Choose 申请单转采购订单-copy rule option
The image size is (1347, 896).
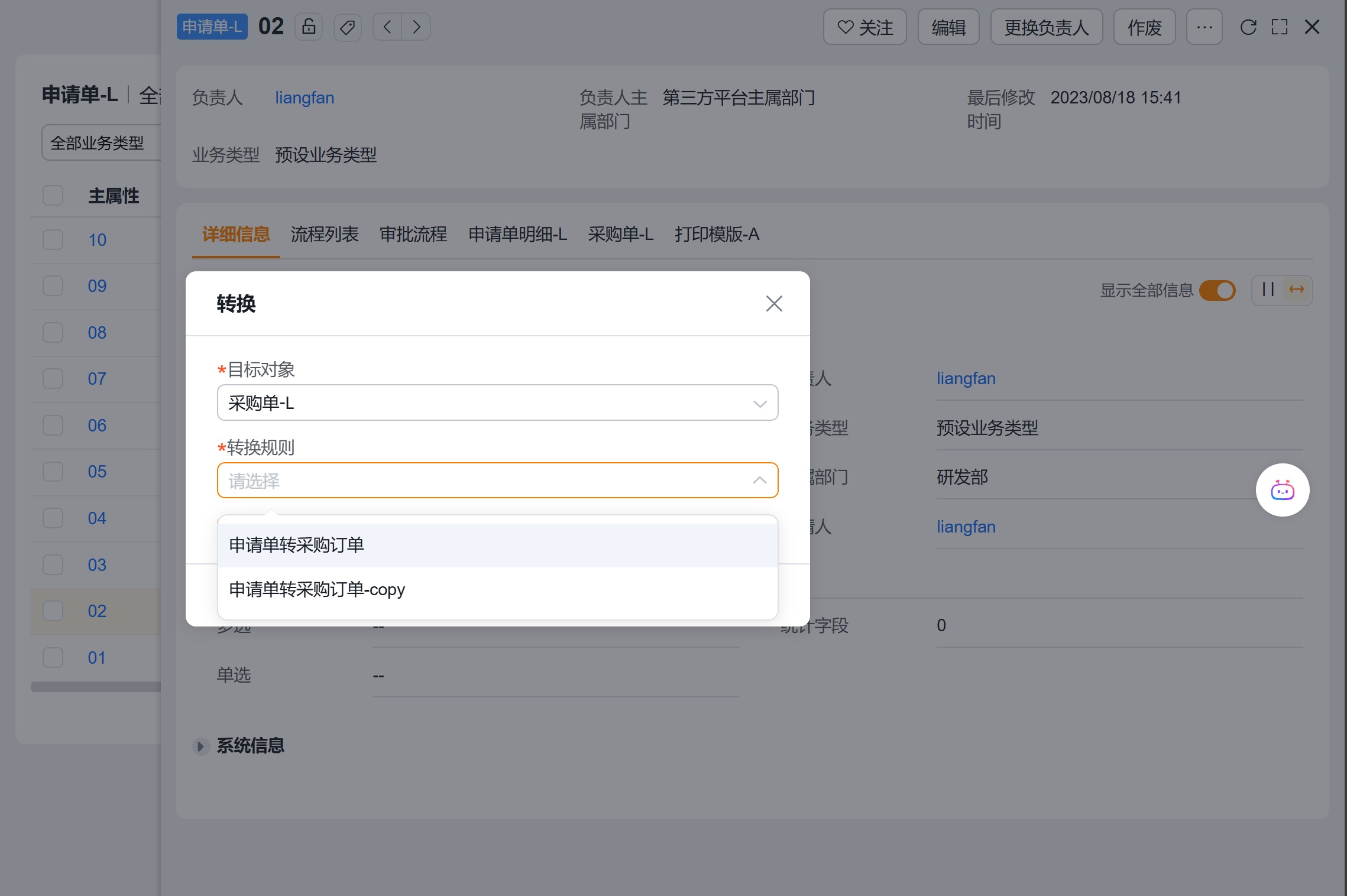click(317, 589)
